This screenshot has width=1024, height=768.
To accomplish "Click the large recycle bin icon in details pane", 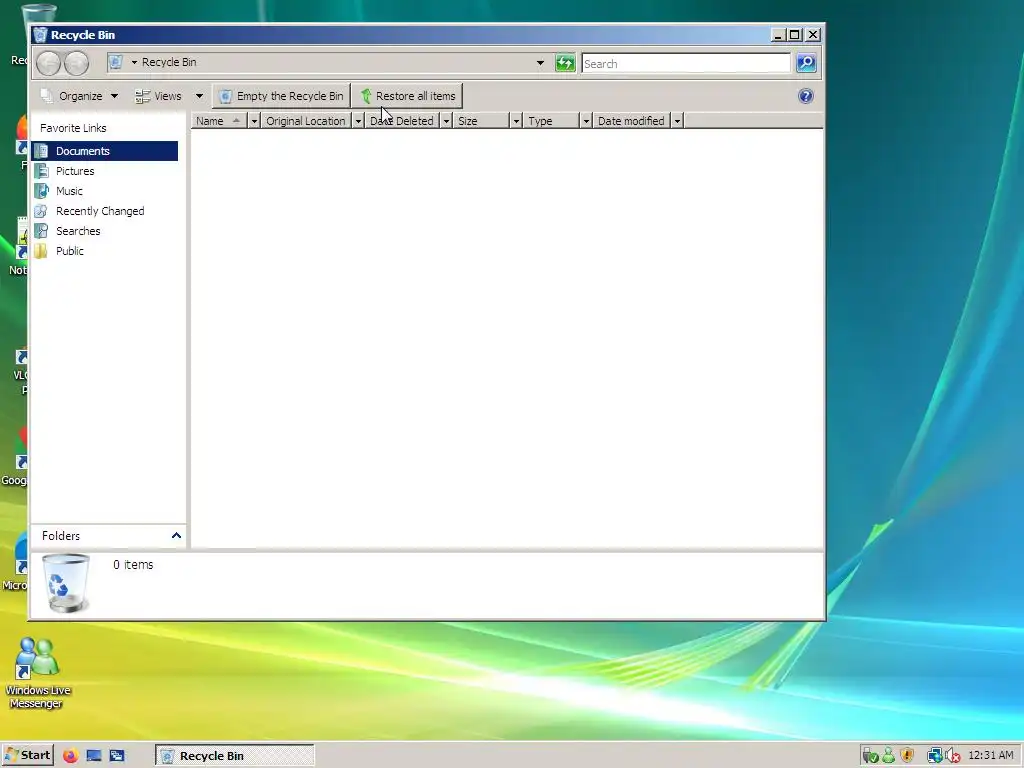I will 66,583.
